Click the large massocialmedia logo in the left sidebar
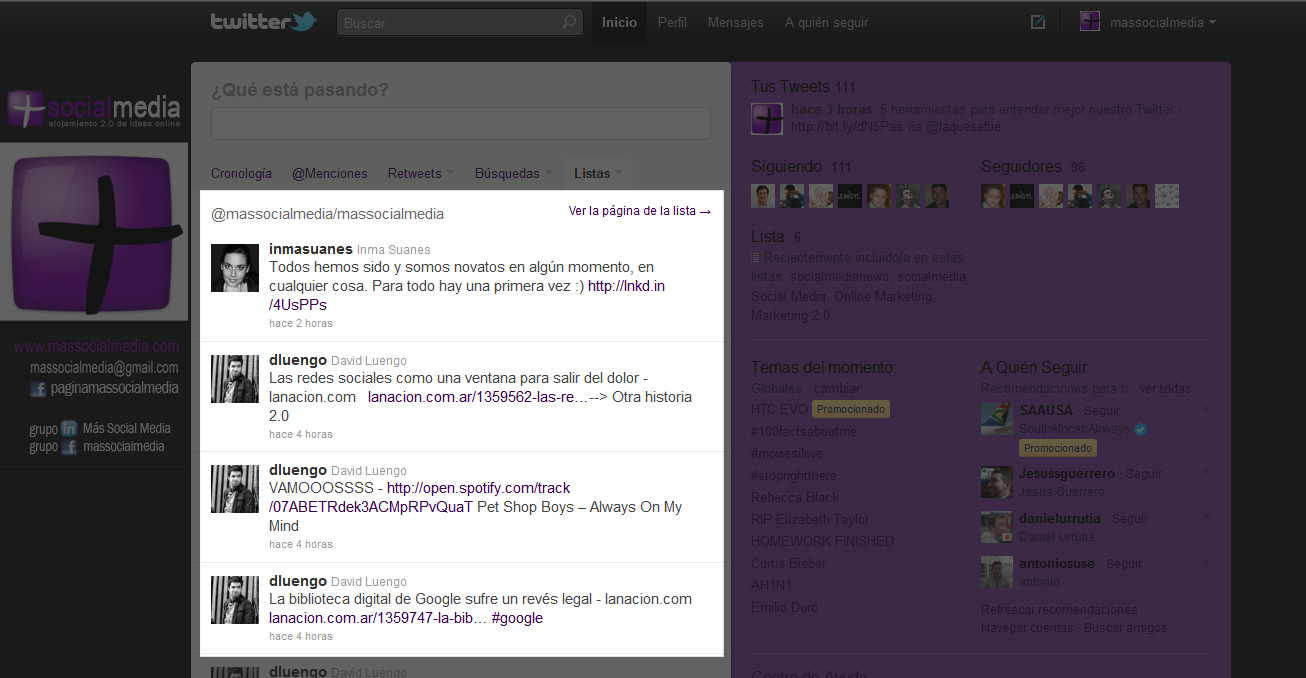Viewport: 1306px width, 678px height. coord(94,232)
